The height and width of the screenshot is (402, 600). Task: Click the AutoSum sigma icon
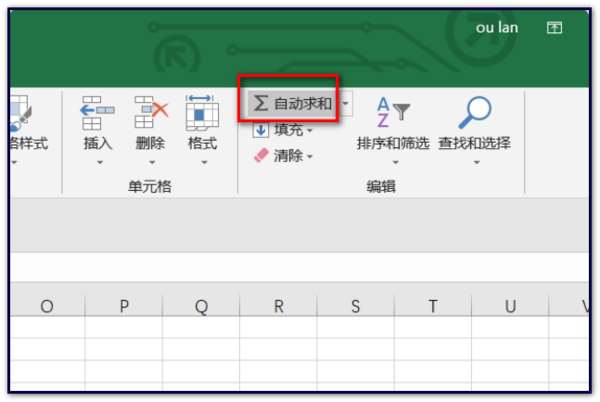tap(261, 103)
